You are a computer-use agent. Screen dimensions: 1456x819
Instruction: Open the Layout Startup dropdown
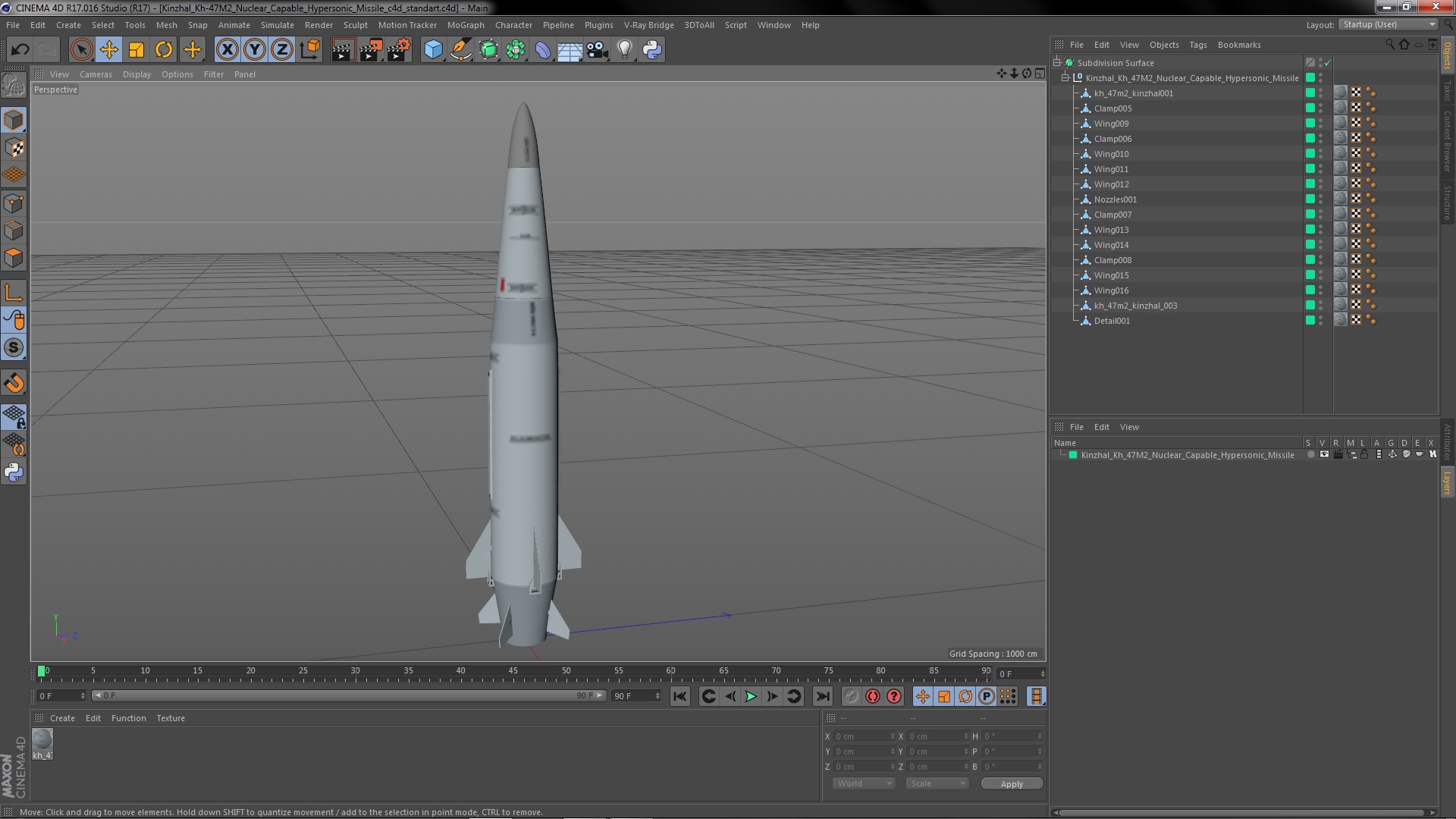[1389, 25]
